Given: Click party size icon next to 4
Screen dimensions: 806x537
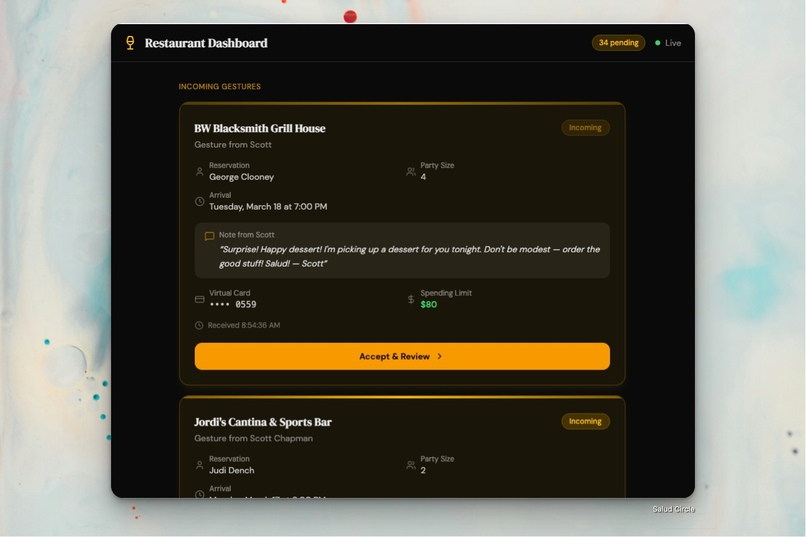Looking at the screenshot, I should pyautogui.click(x=411, y=171).
